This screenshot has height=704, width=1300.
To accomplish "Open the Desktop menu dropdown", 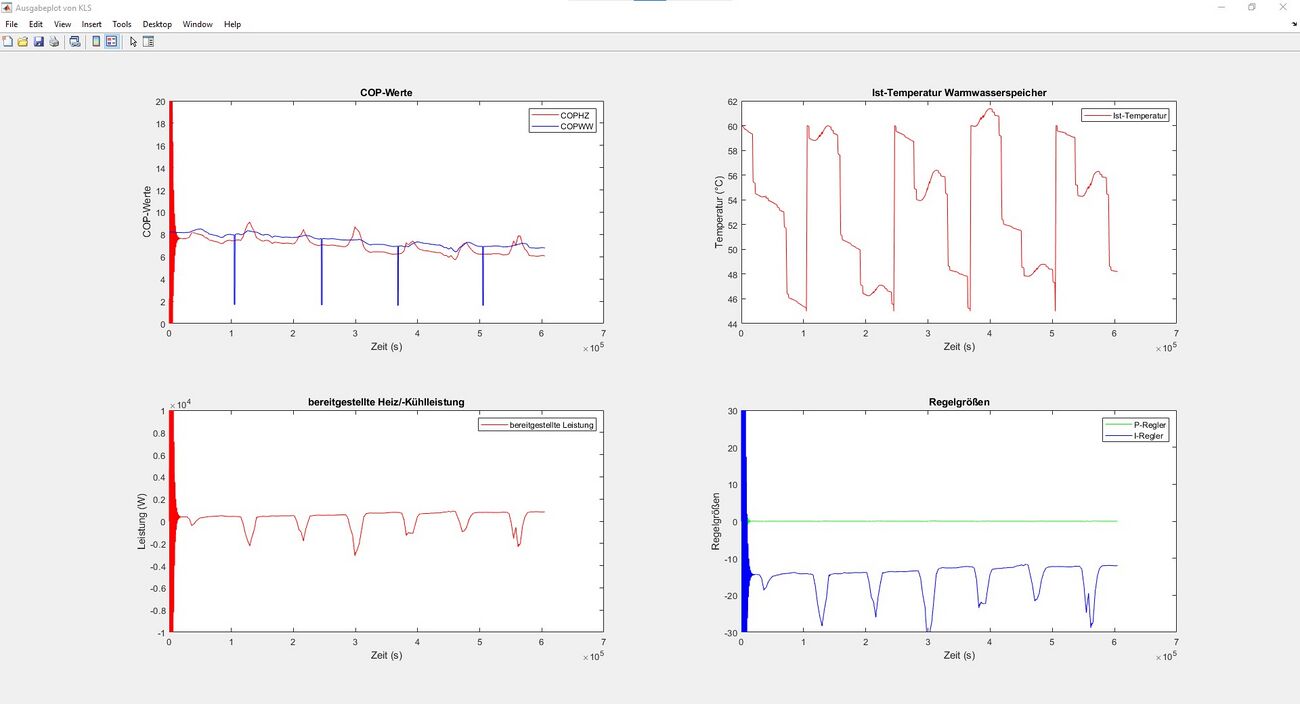I will click(x=157, y=24).
